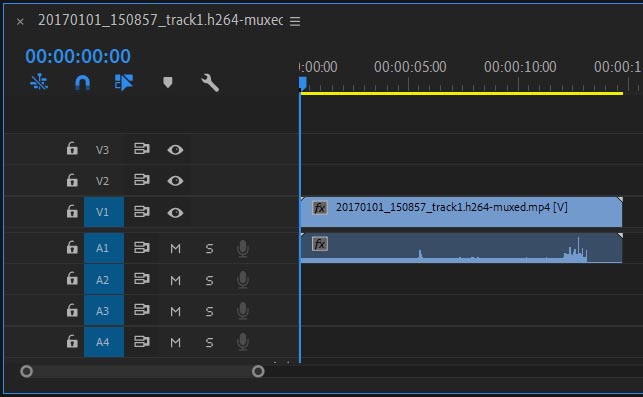Viewport: 643px width, 397px height.
Task: Enable voice-over record on A2
Action: point(243,280)
